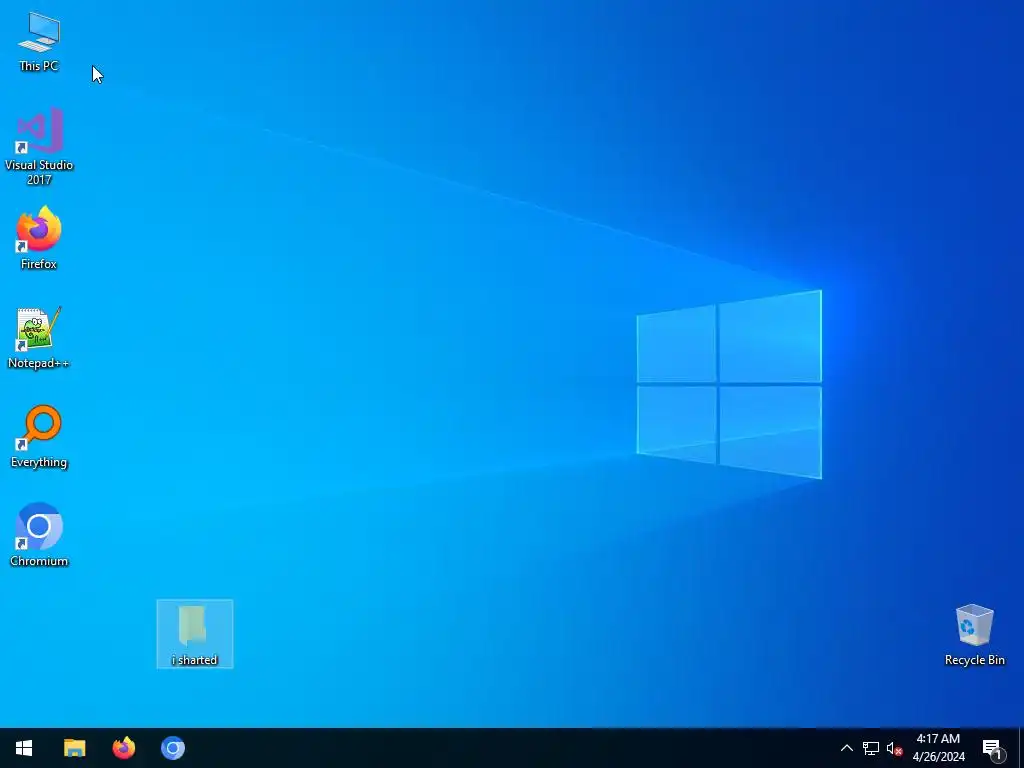This screenshot has height=768, width=1024.
Task: Launch Chromium from the taskbar
Action: coord(173,748)
